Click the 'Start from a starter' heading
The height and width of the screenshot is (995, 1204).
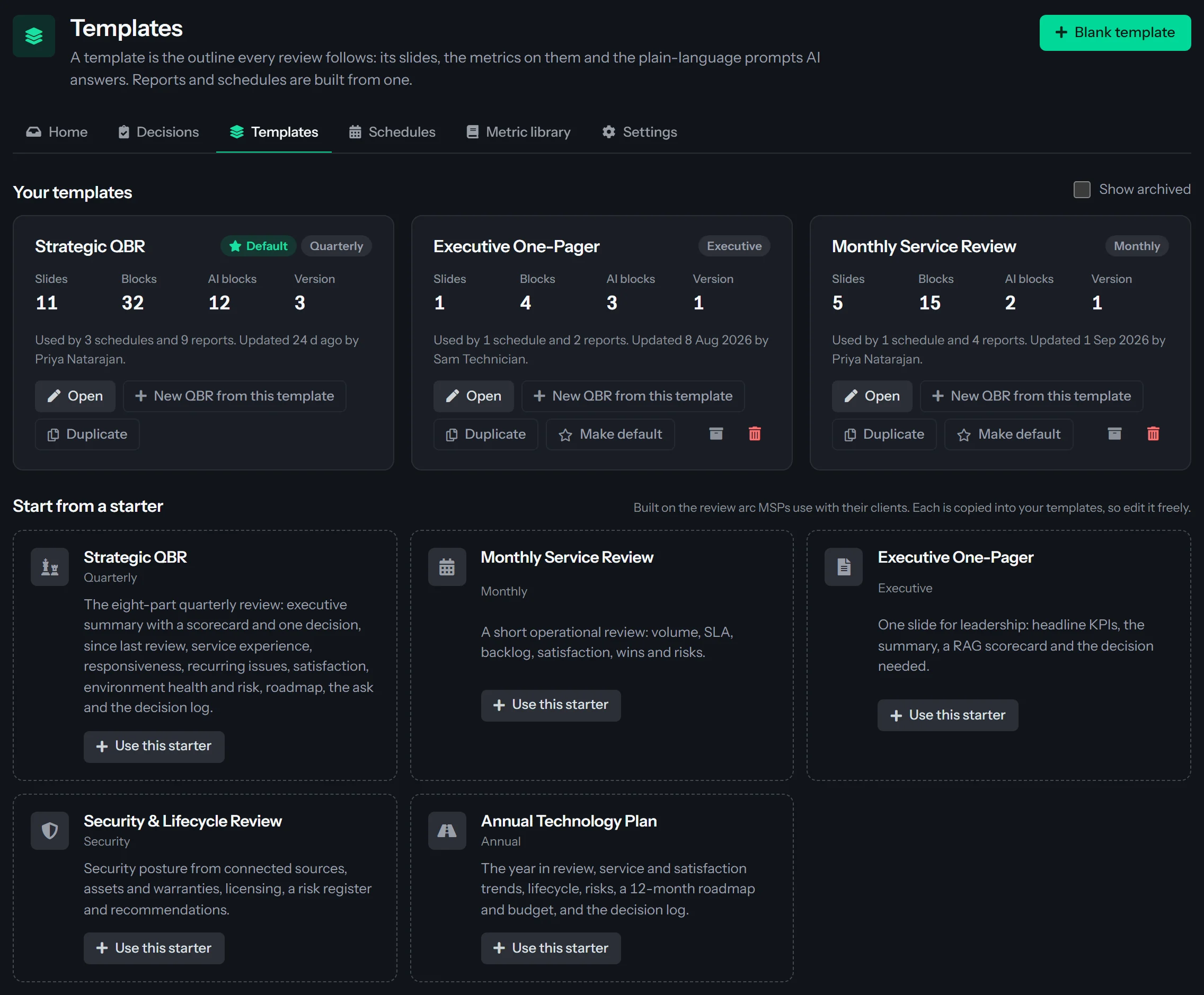[x=88, y=506]
